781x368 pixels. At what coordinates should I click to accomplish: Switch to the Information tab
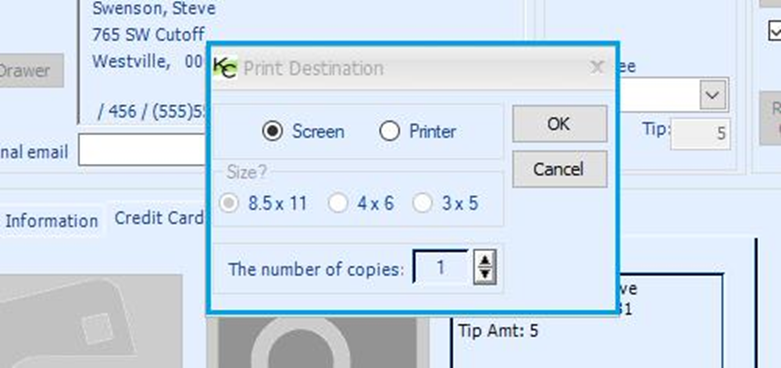[x=51, y=221]
